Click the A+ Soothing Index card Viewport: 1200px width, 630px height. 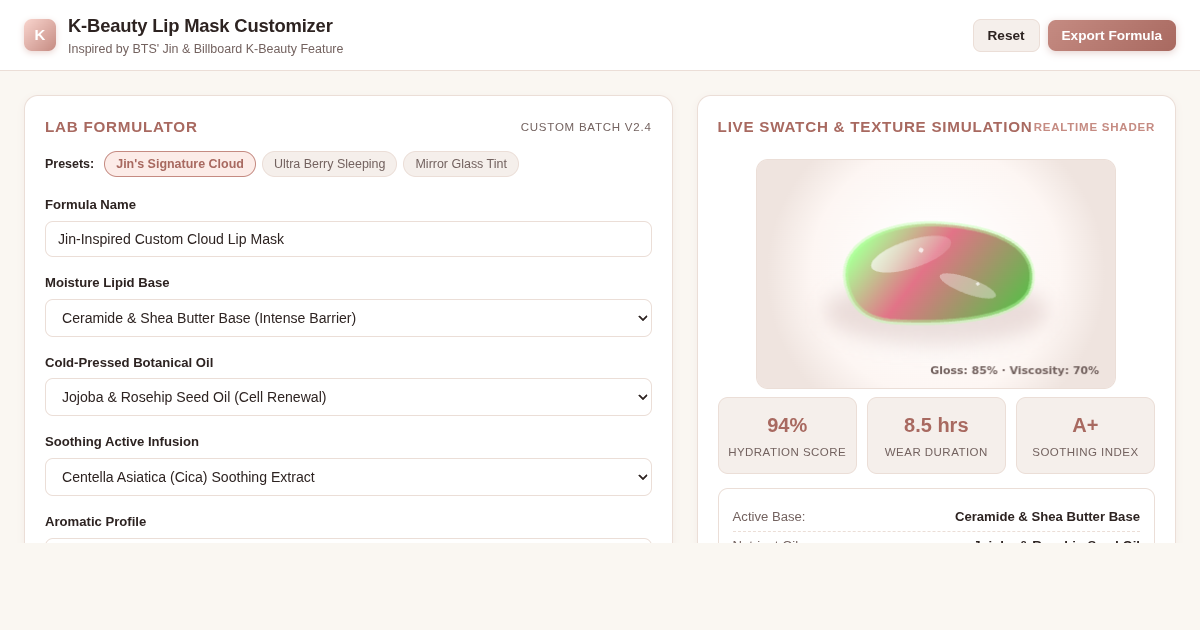[x=1085, y=436]
